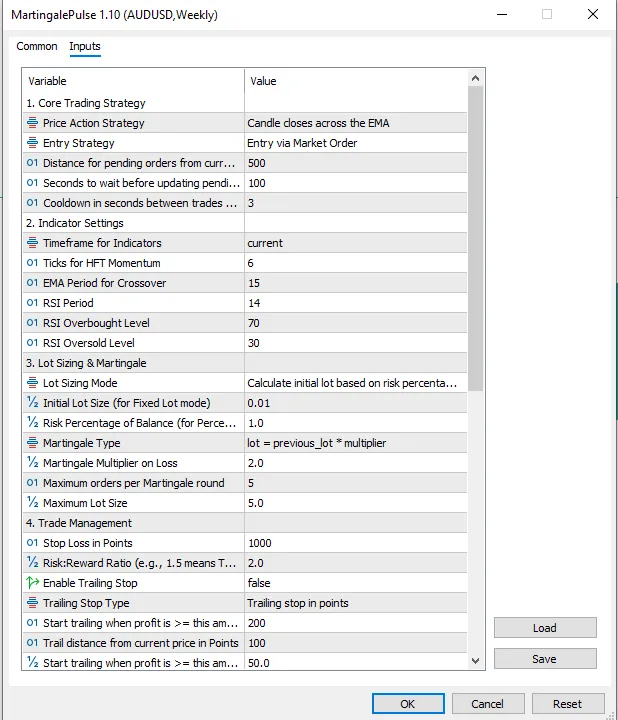Click the fraction icon beside Maximum Lot Size
This screenshot has height=720, width=618.
point(32,502)
